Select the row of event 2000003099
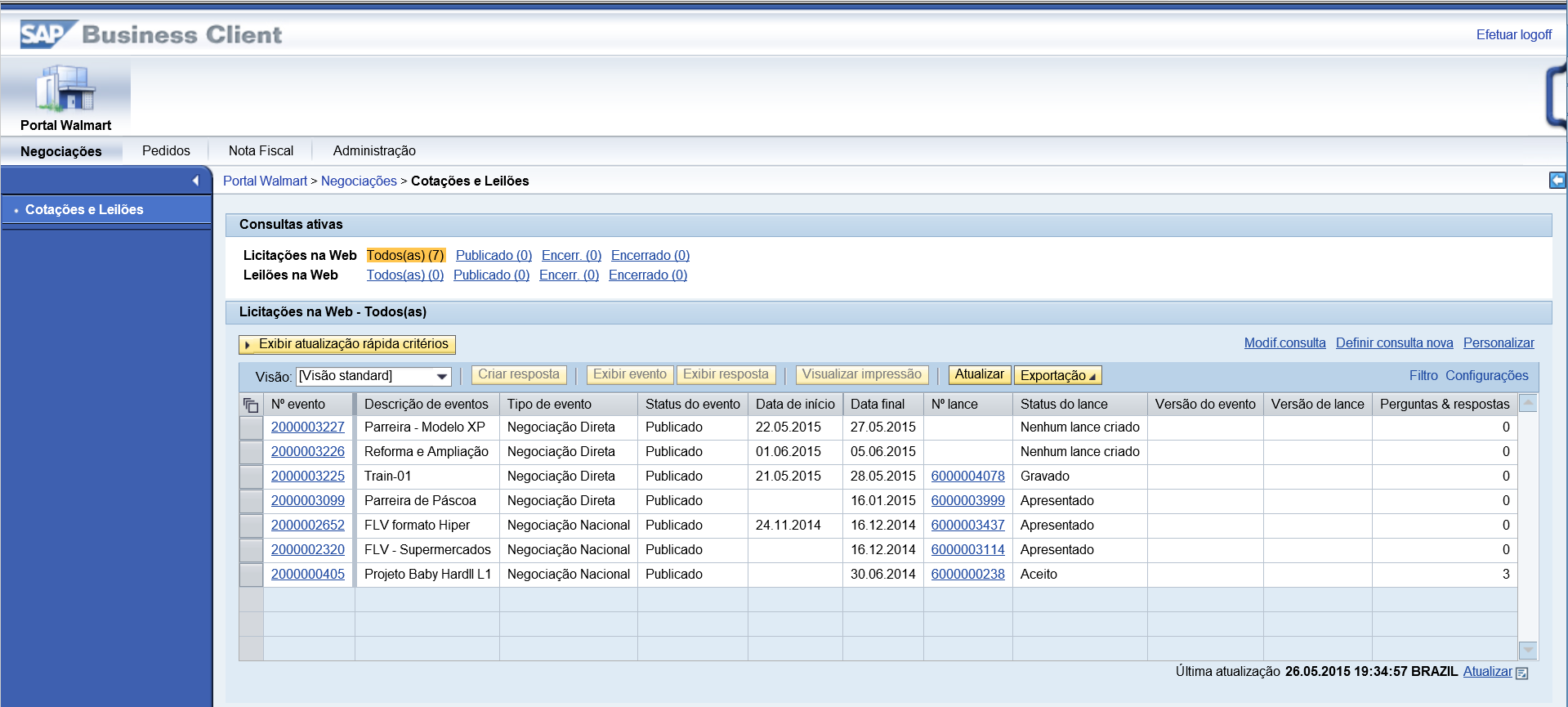The height and width of the screenshot is (707, 1568). pos(251,501)
